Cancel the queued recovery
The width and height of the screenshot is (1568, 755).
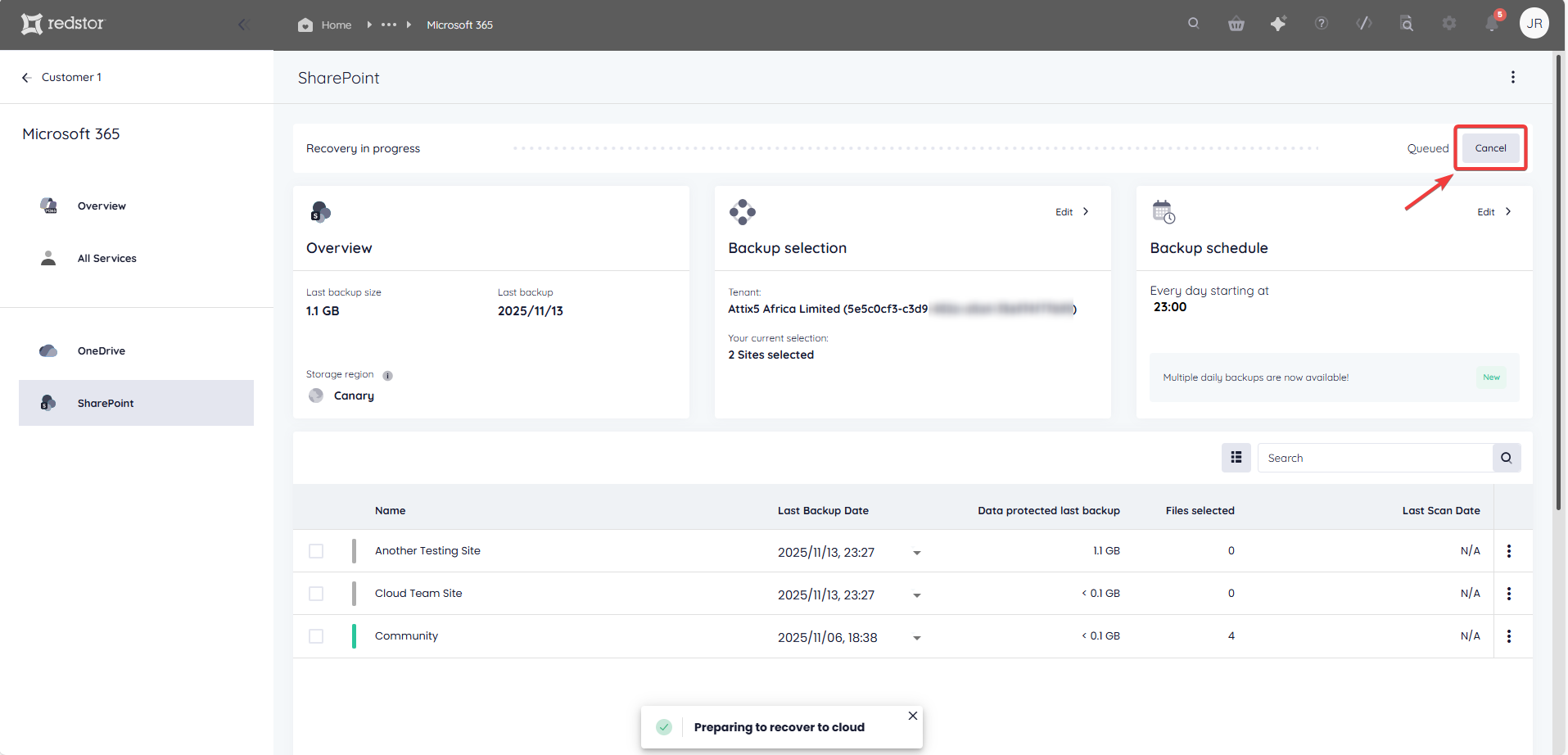(x=1490, y=148)
